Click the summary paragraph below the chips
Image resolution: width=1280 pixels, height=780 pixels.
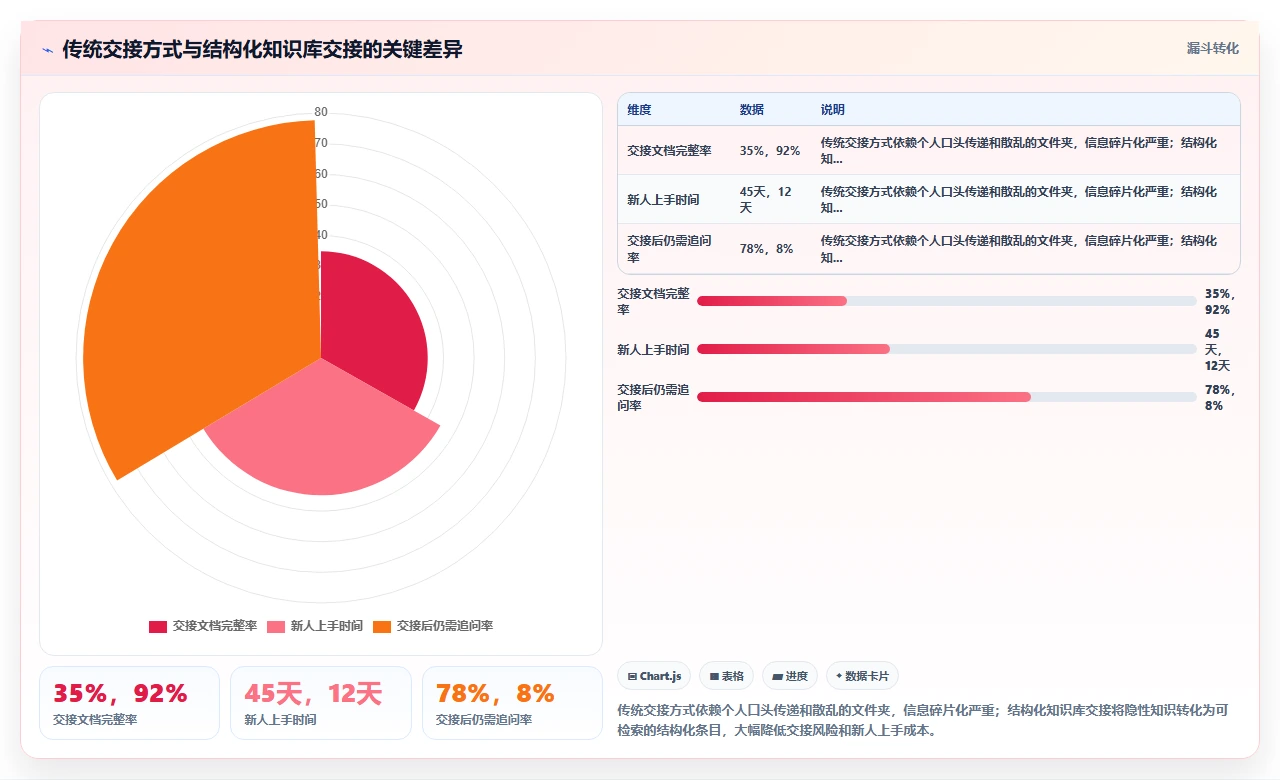click(x=923, y=720)
